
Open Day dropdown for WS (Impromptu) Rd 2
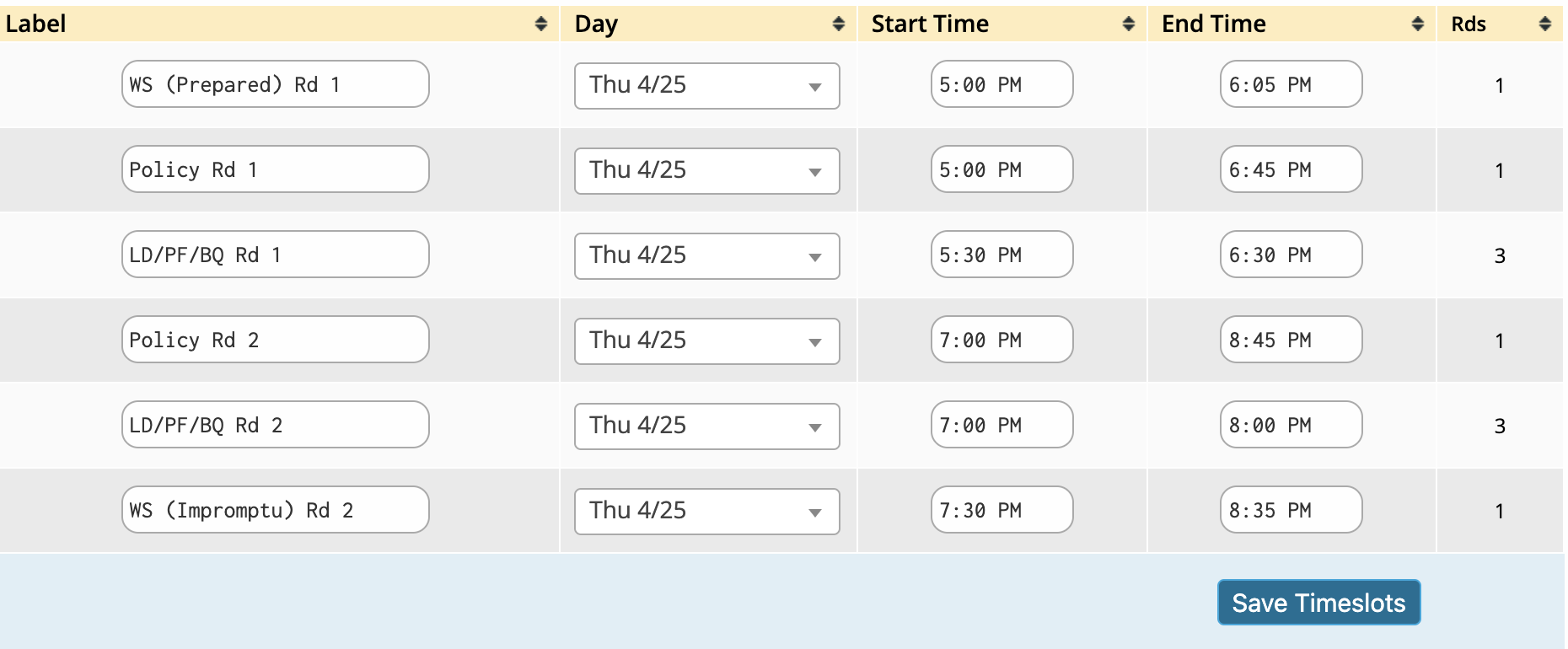click(706, 512)
